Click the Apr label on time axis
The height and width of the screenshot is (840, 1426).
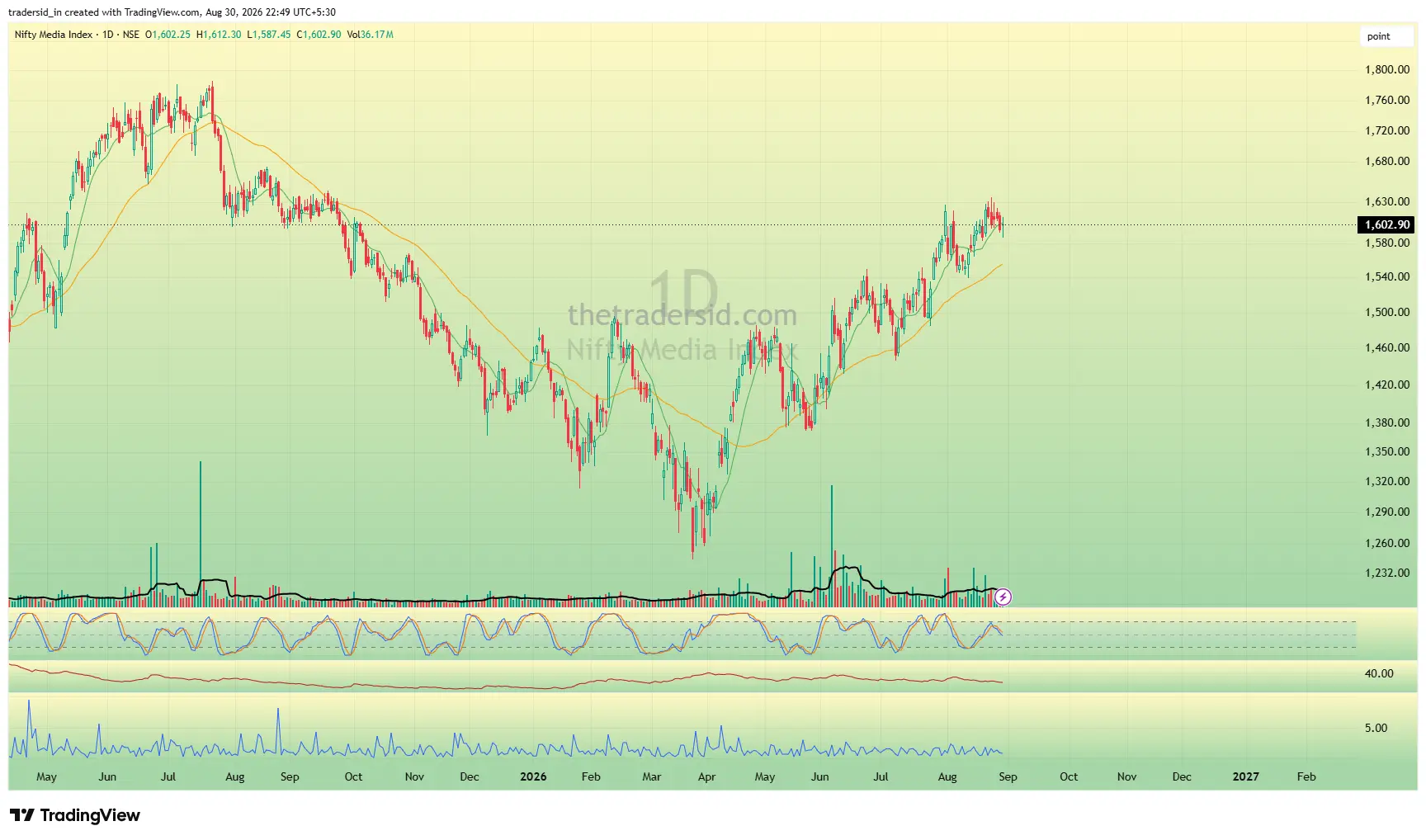tap(707, 776)
